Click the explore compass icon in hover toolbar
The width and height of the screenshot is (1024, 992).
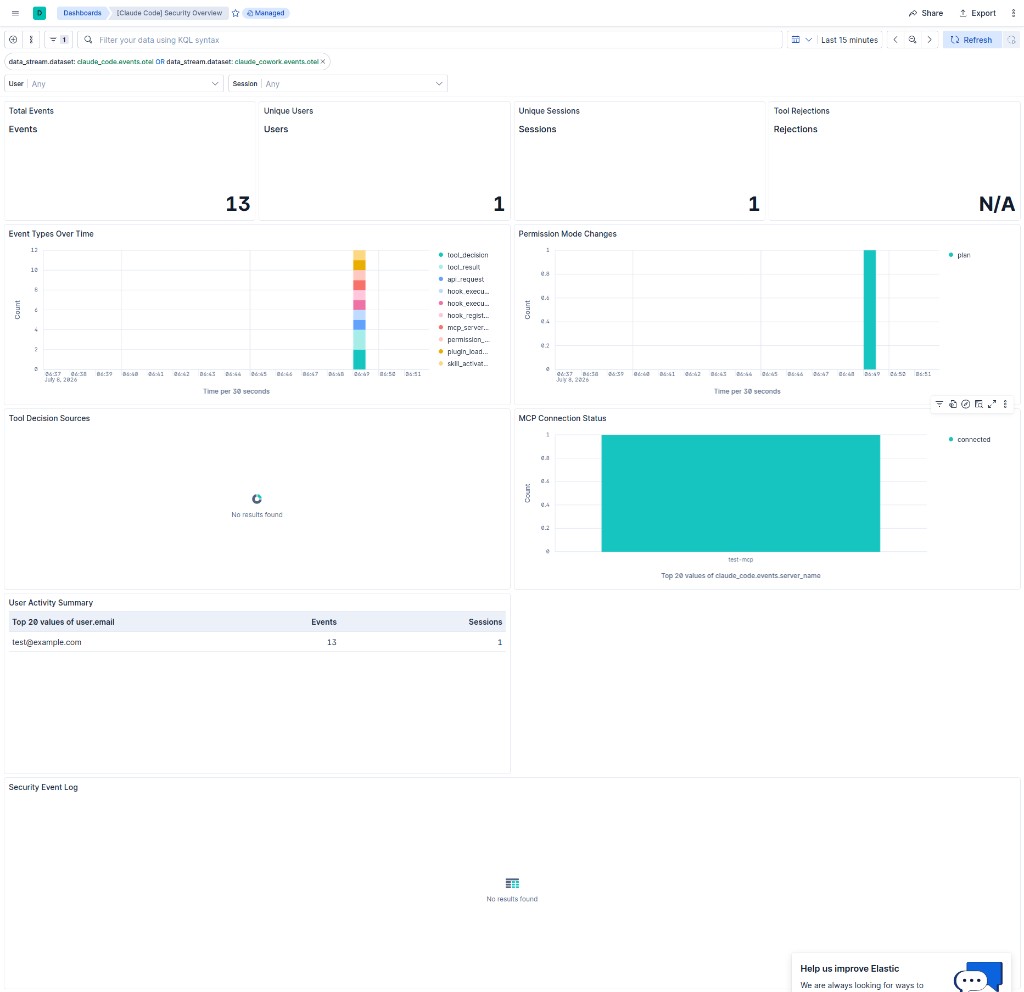coord(966,404)
